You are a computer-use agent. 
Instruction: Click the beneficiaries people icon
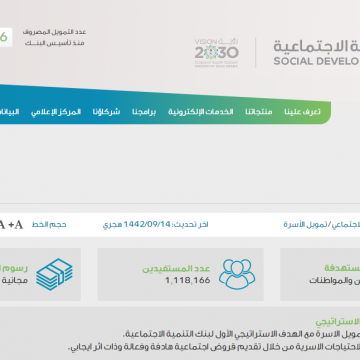237,274
